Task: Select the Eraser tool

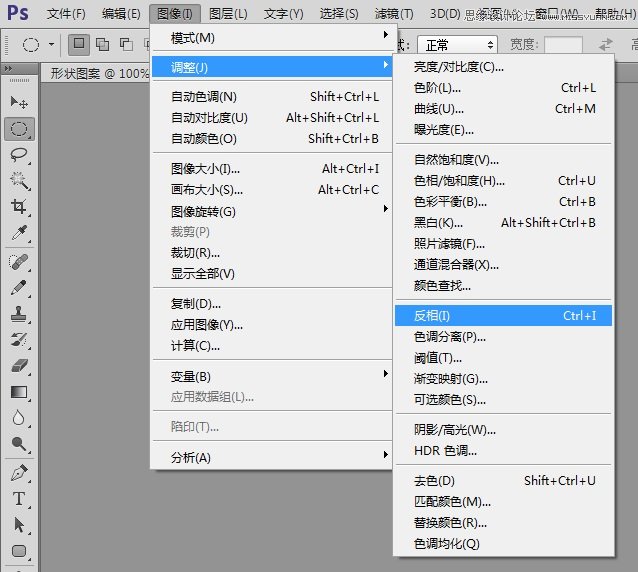Action: click(x=19, y=366)
